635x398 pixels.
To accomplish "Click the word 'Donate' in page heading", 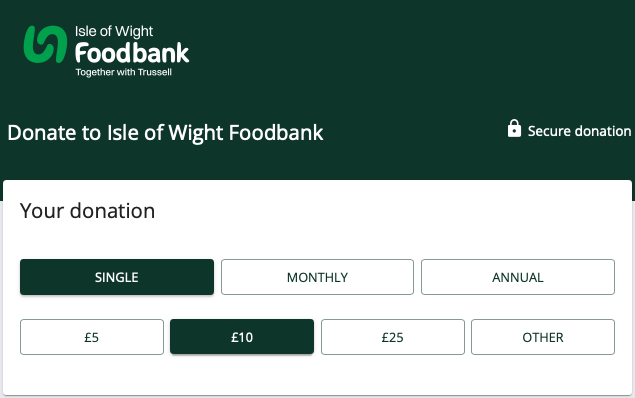I will (x=42, y=133).
